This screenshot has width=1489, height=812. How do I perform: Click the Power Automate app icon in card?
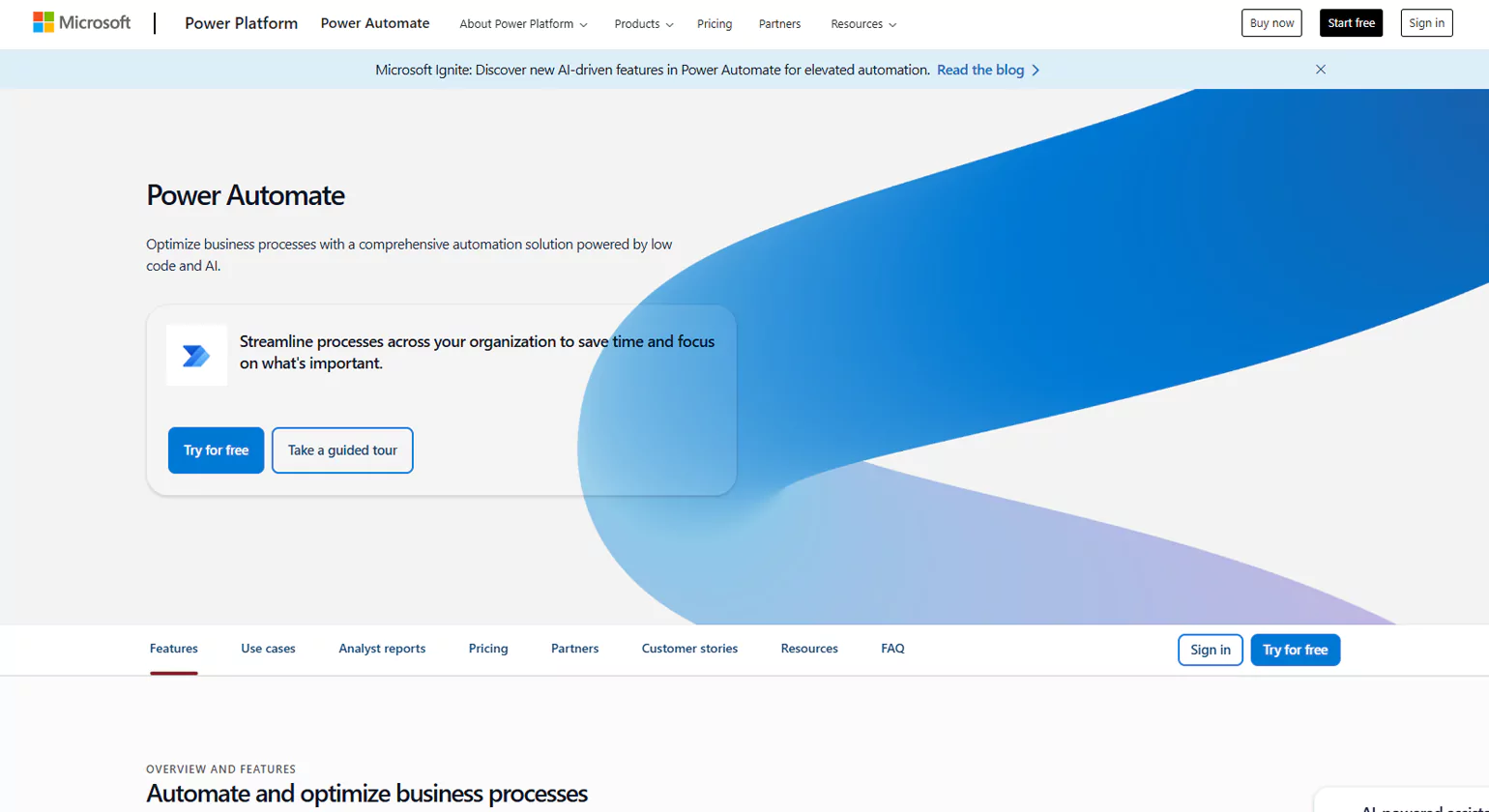coord(195,355)
